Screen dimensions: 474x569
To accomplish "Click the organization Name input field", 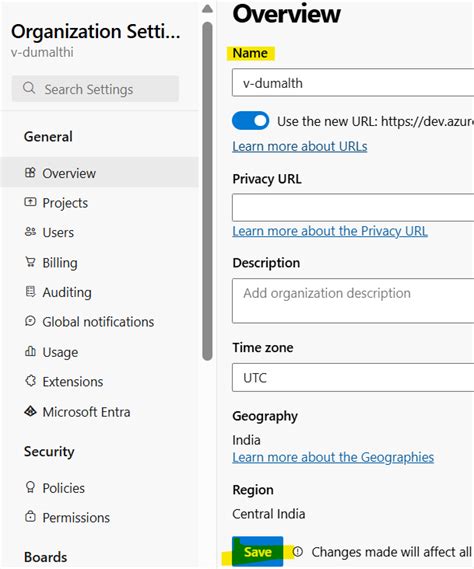I will (x=353, y=83).
